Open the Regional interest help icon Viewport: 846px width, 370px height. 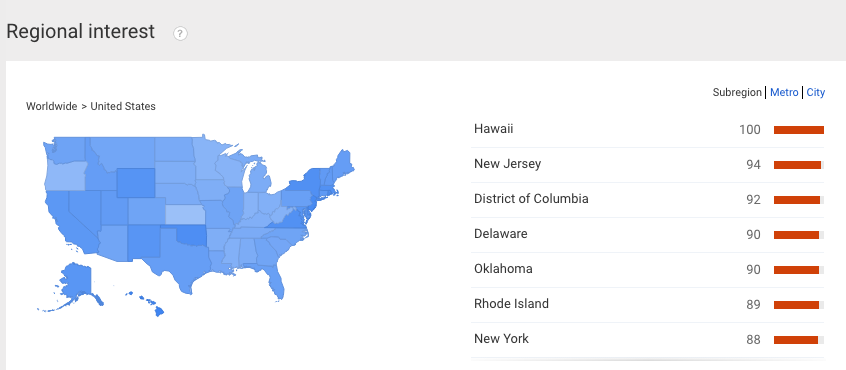coord(180,33)
